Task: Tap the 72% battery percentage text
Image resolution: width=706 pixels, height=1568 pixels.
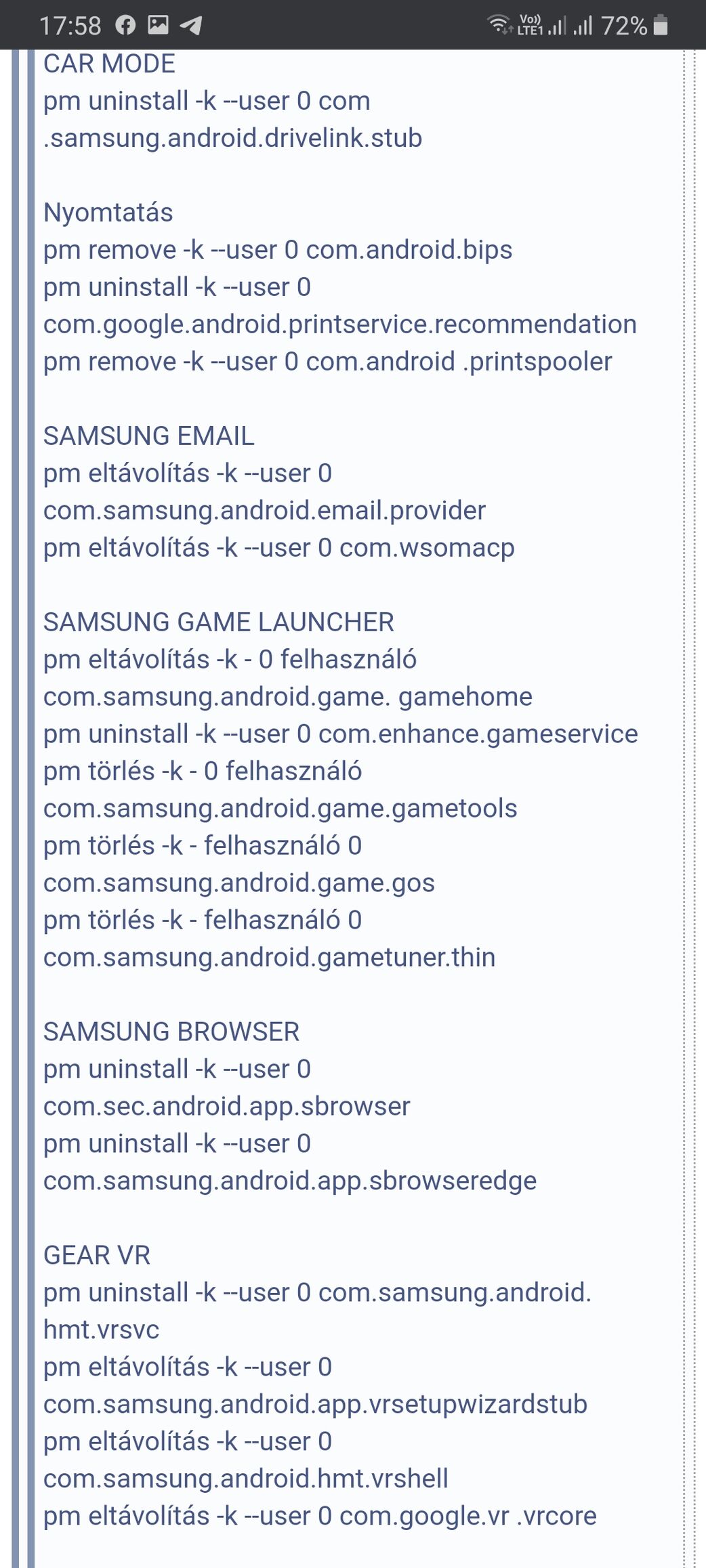Action: pyautogui.click(x=623, y=26)
